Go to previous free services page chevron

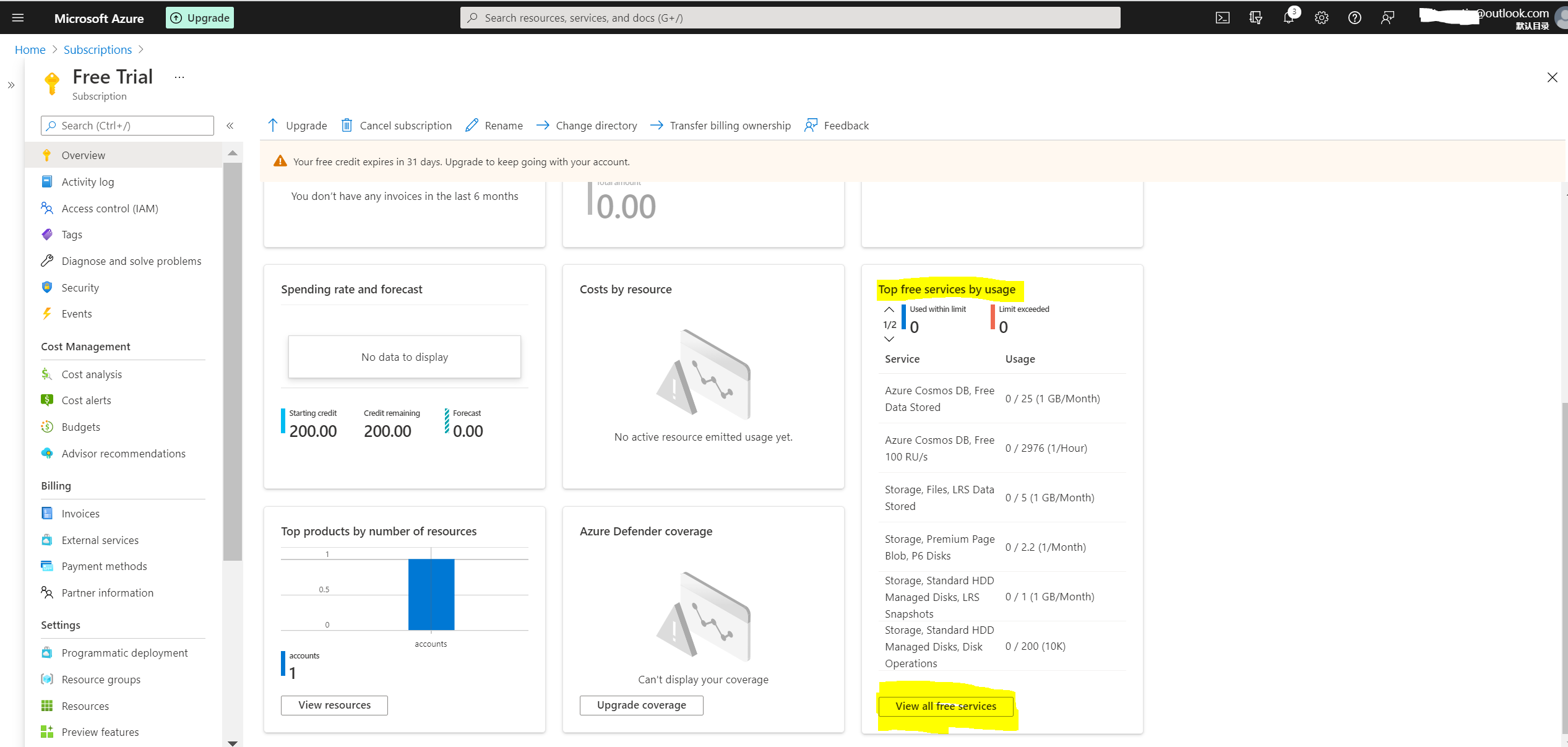[x=889, y=309]
